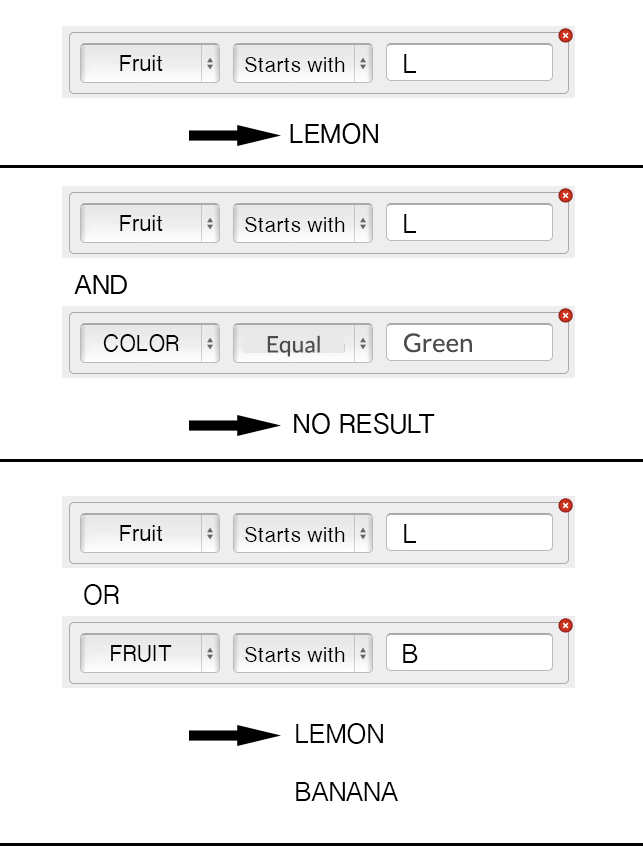643x846 pixels.
Task: Focus the topmost L value text field
Action: point(469,63)
